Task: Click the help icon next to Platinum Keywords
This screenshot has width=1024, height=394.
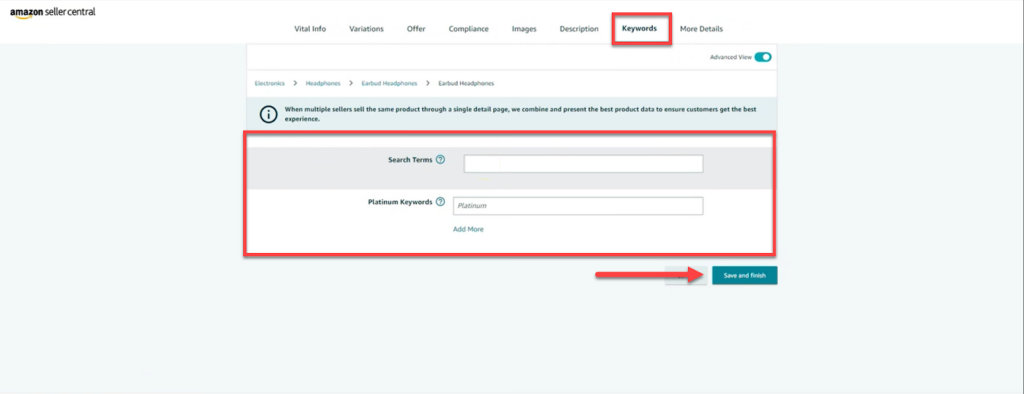Action: tap(440, 202)
